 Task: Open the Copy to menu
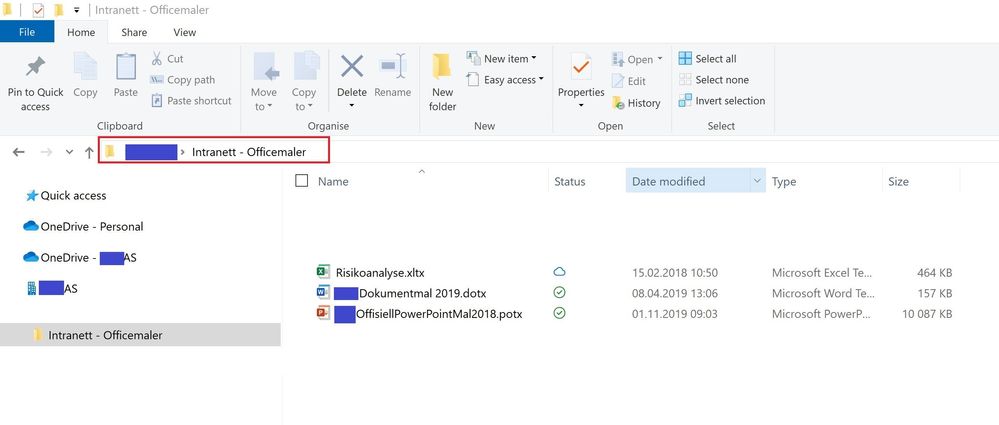[x=304, y=82]
